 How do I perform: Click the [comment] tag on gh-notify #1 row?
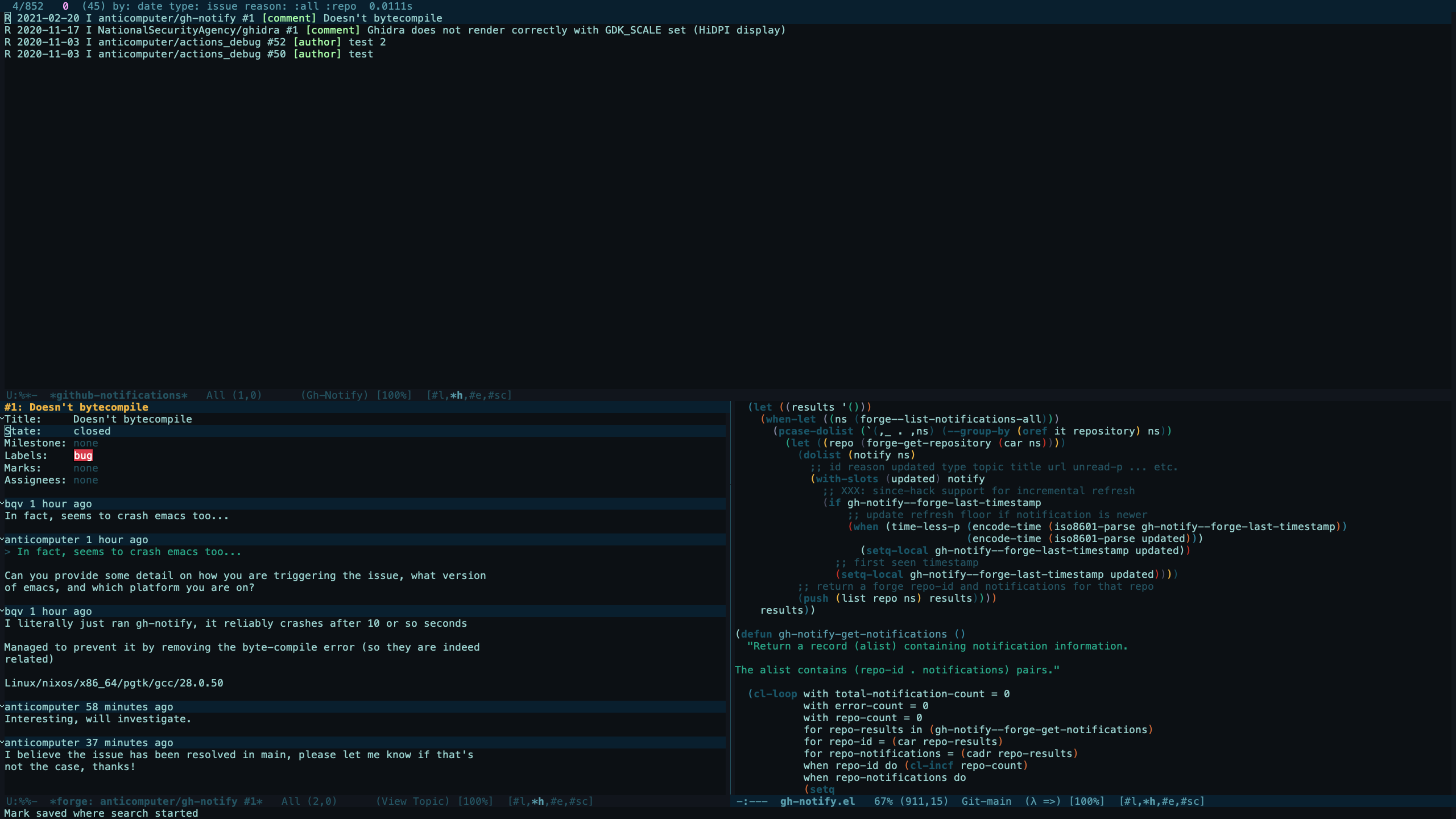[x=289, y=18]
